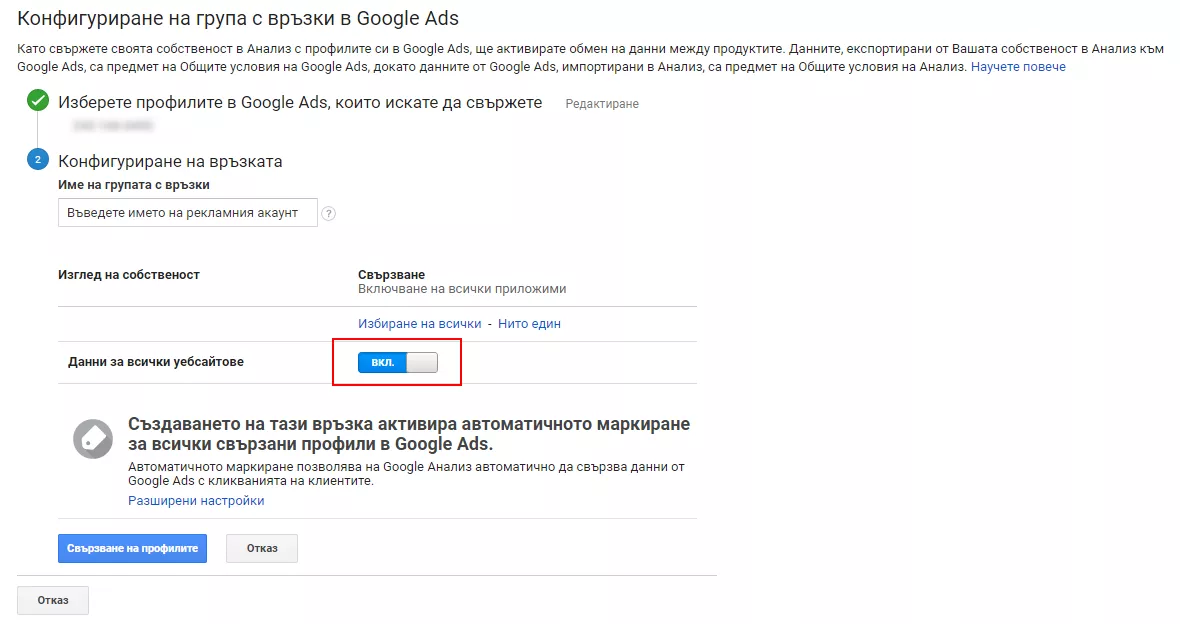Click the Конфигуриране на връзката step heading
The width and height of the screenshot is (1180, 624).
(170, 161)
